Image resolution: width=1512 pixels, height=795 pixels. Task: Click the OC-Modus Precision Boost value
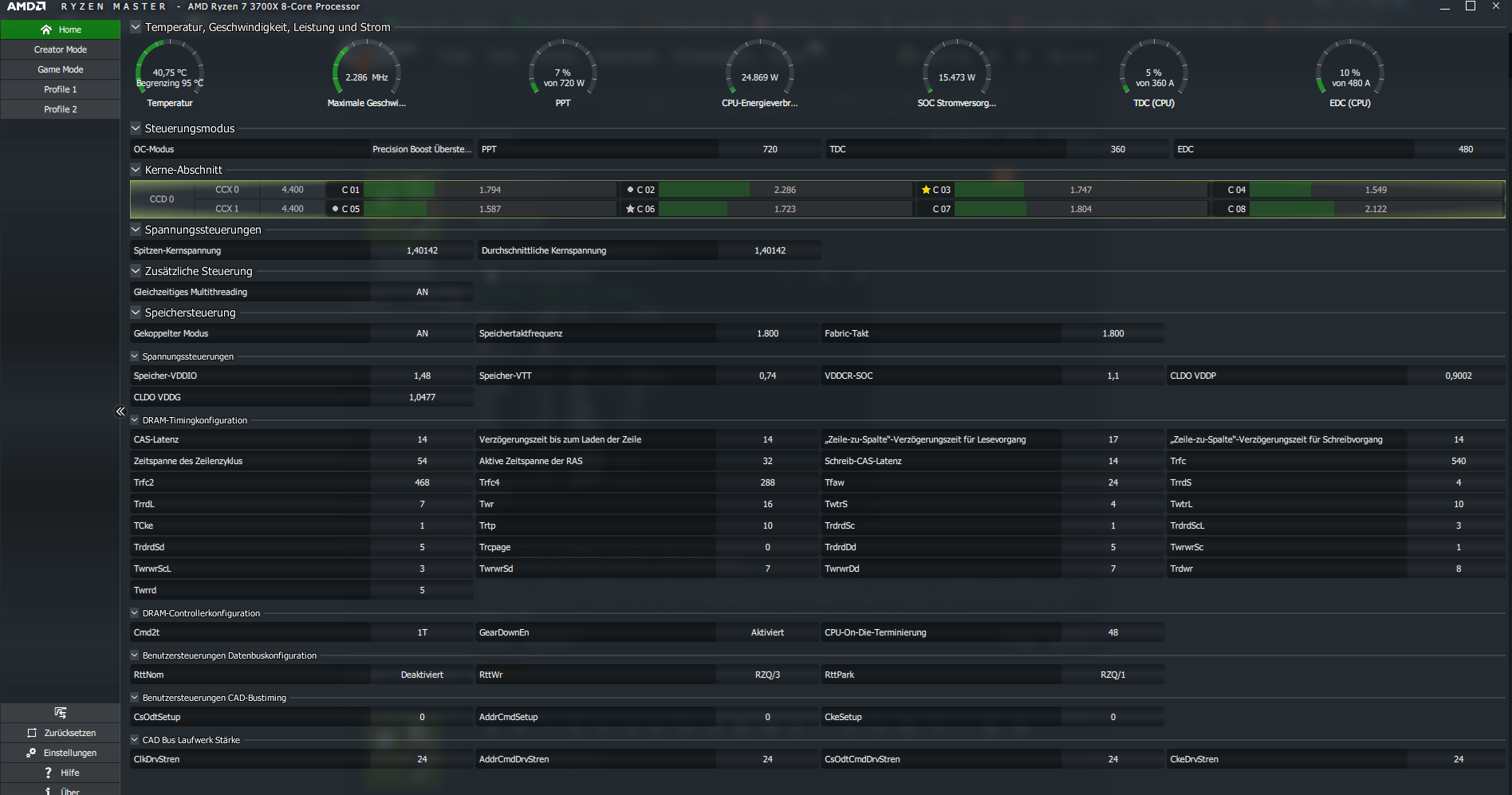click(422, 149)
